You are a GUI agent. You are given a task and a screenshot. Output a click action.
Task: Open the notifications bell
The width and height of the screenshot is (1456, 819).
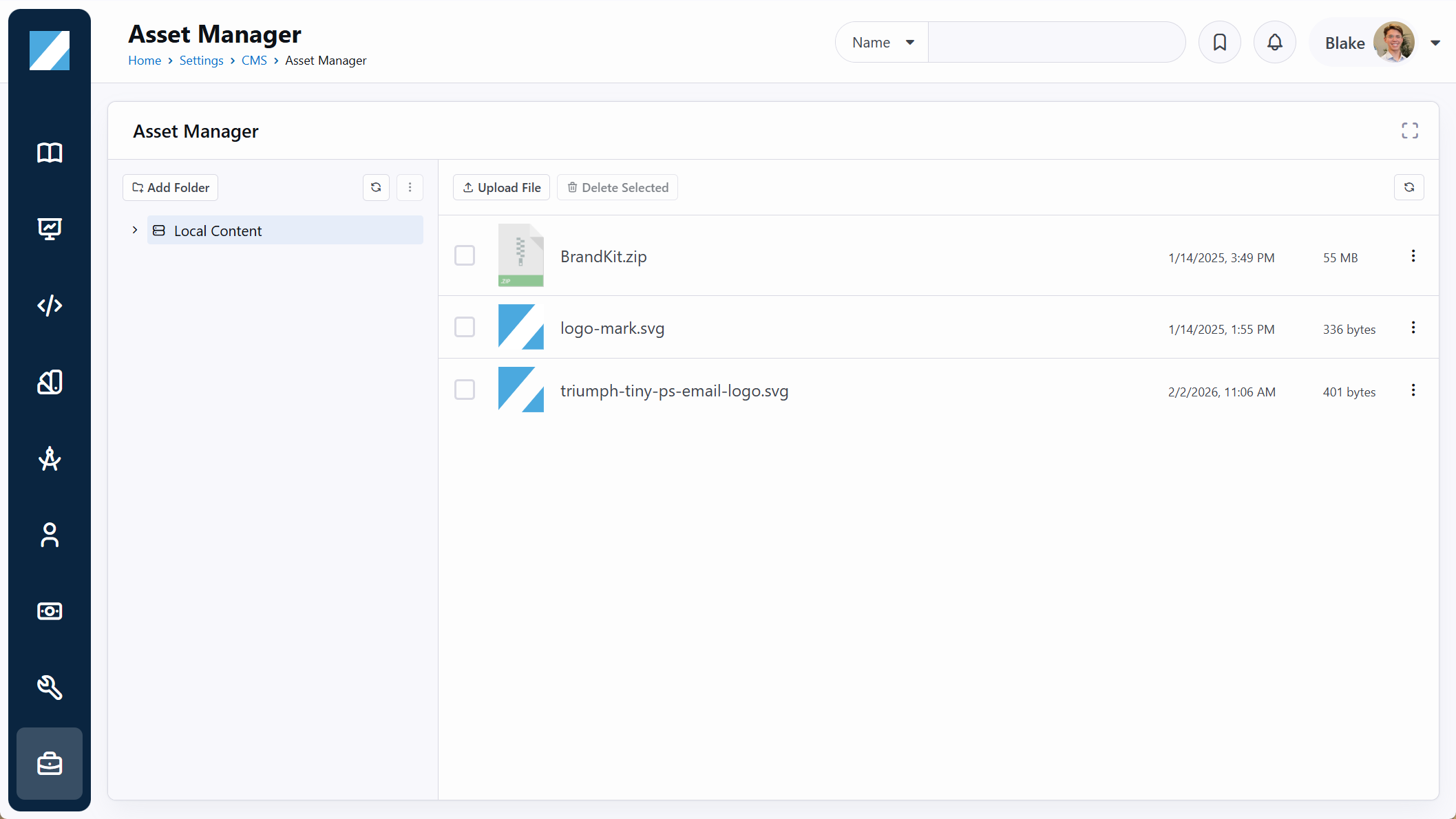[x=1274, y=43]
